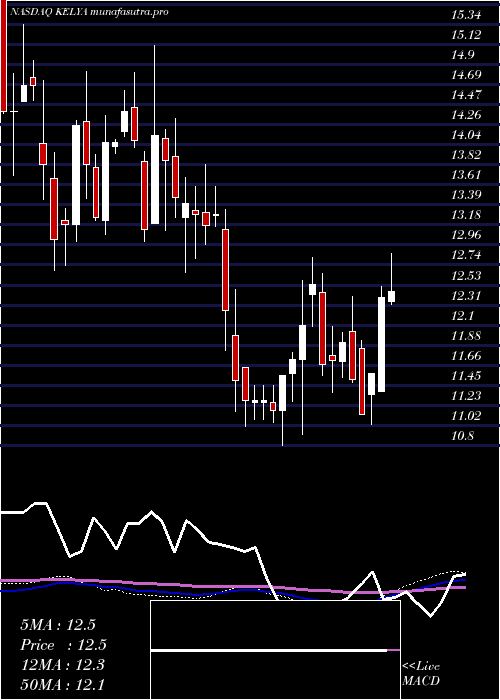Screen dimensions: 500x700
Task: Click the 13.61 price axis label
Action: point(466,175)
